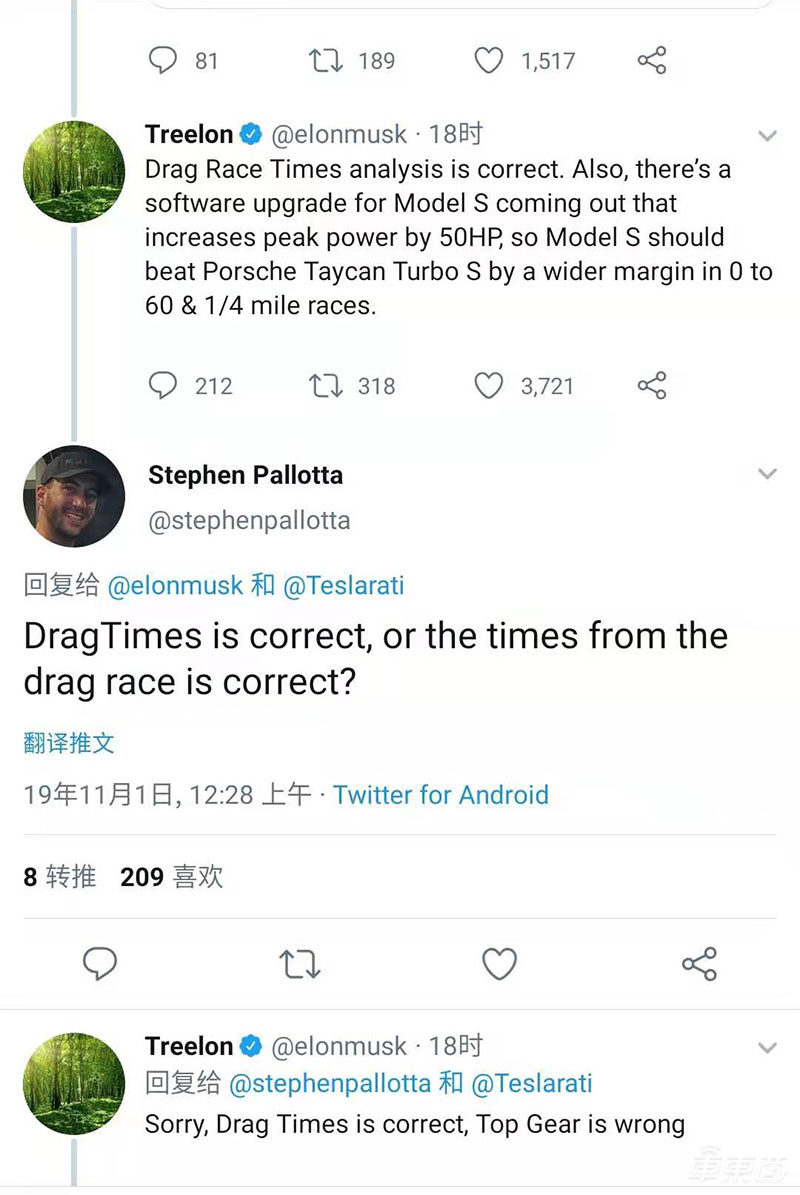This screenshot has height=1195, width=800.
Task: Expand options chevron on last Treelon reply
Action: tap(767, 1048)
